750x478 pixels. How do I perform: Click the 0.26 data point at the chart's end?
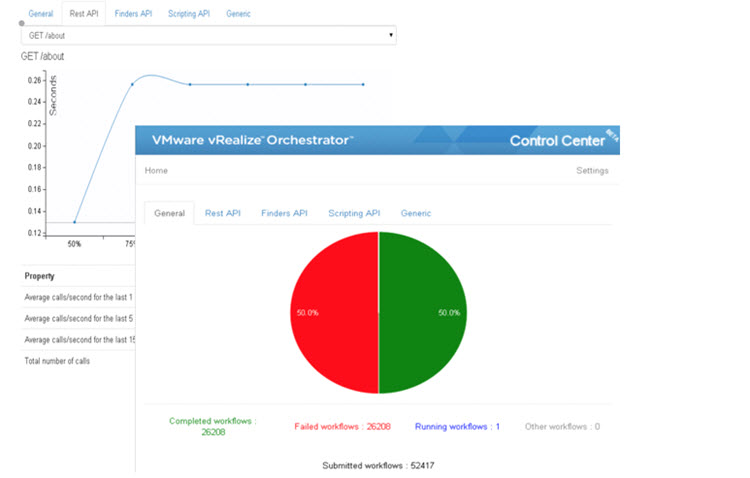363,85
